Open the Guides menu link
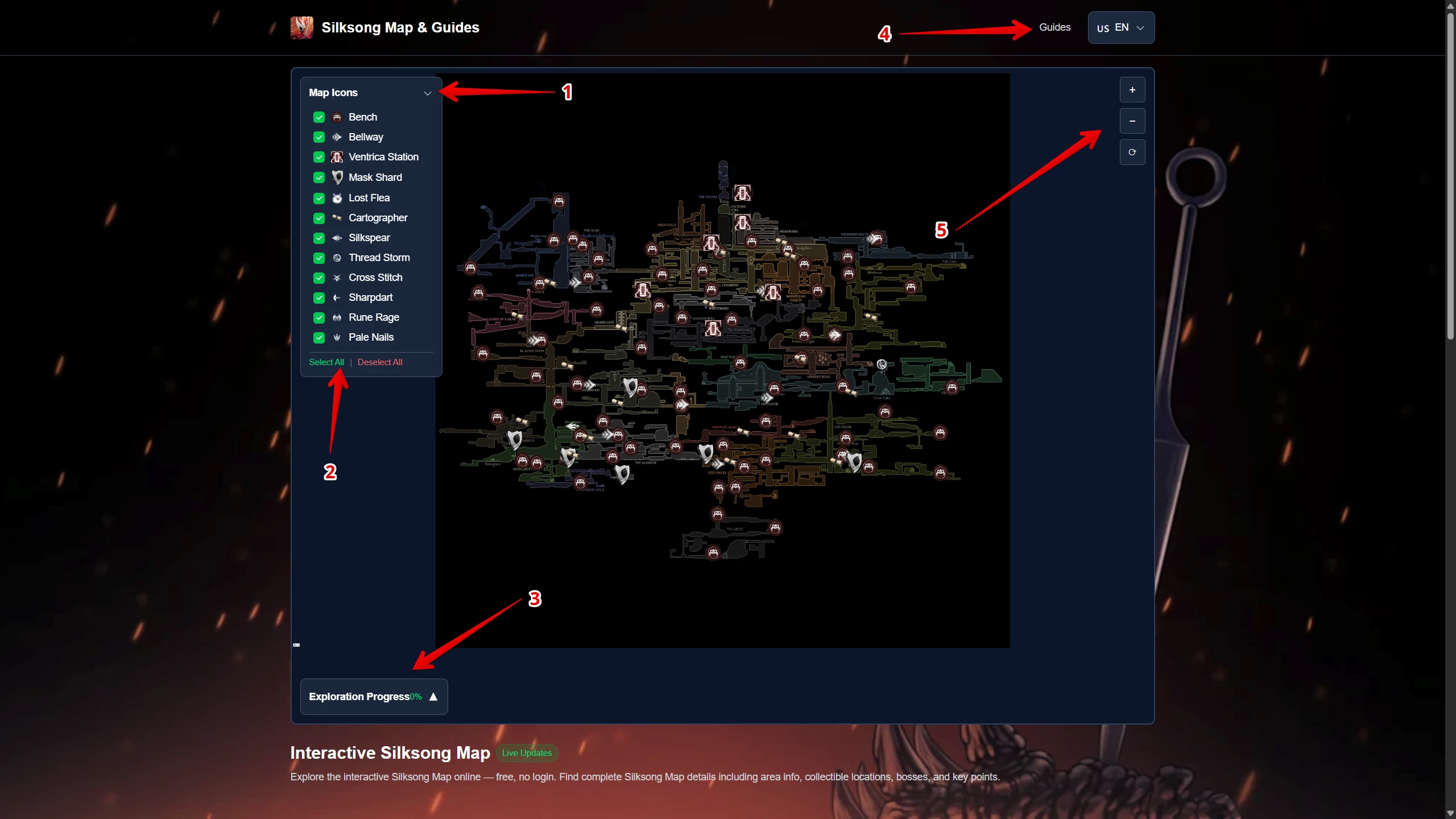The image size is (1456, 819). point(1054,27)
